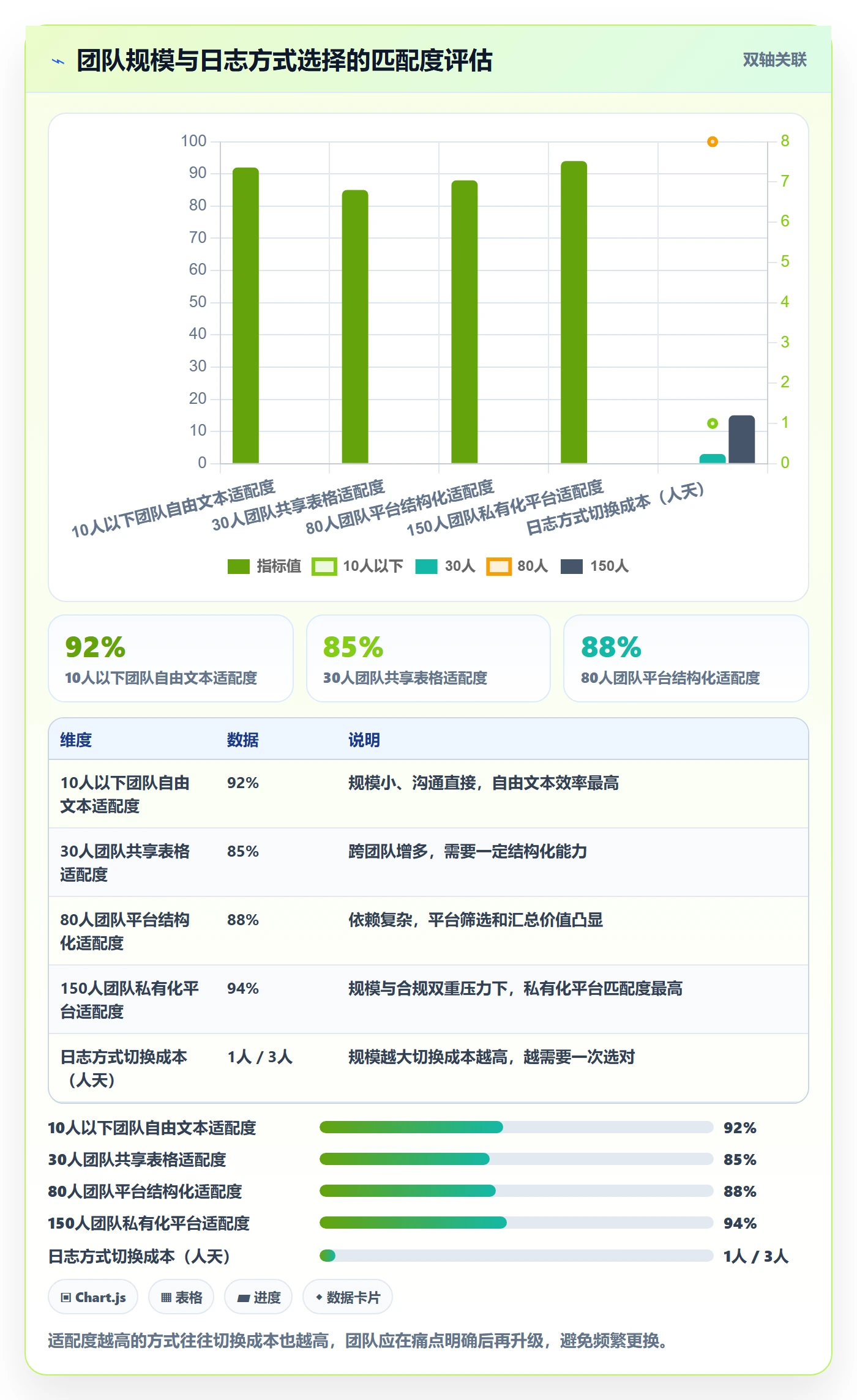Toggle the 150人 legend item
Screen dimensions: 857x1400
pos(594,567)
